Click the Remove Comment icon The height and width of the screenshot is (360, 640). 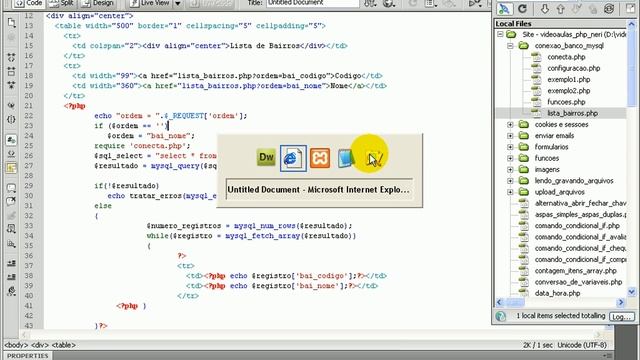pyautogui.click(x=11, y=201)
